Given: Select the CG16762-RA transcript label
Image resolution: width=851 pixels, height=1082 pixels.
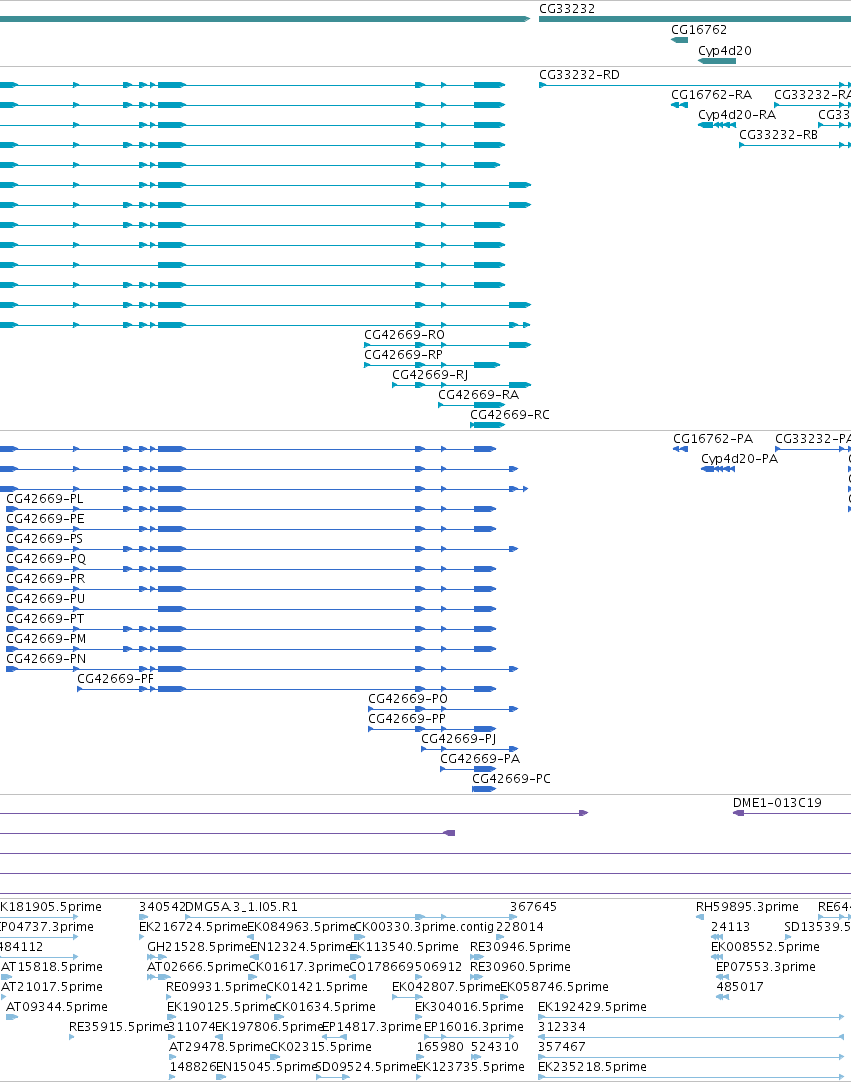Looking at the screenshot, I should click(x=711, y=95).
